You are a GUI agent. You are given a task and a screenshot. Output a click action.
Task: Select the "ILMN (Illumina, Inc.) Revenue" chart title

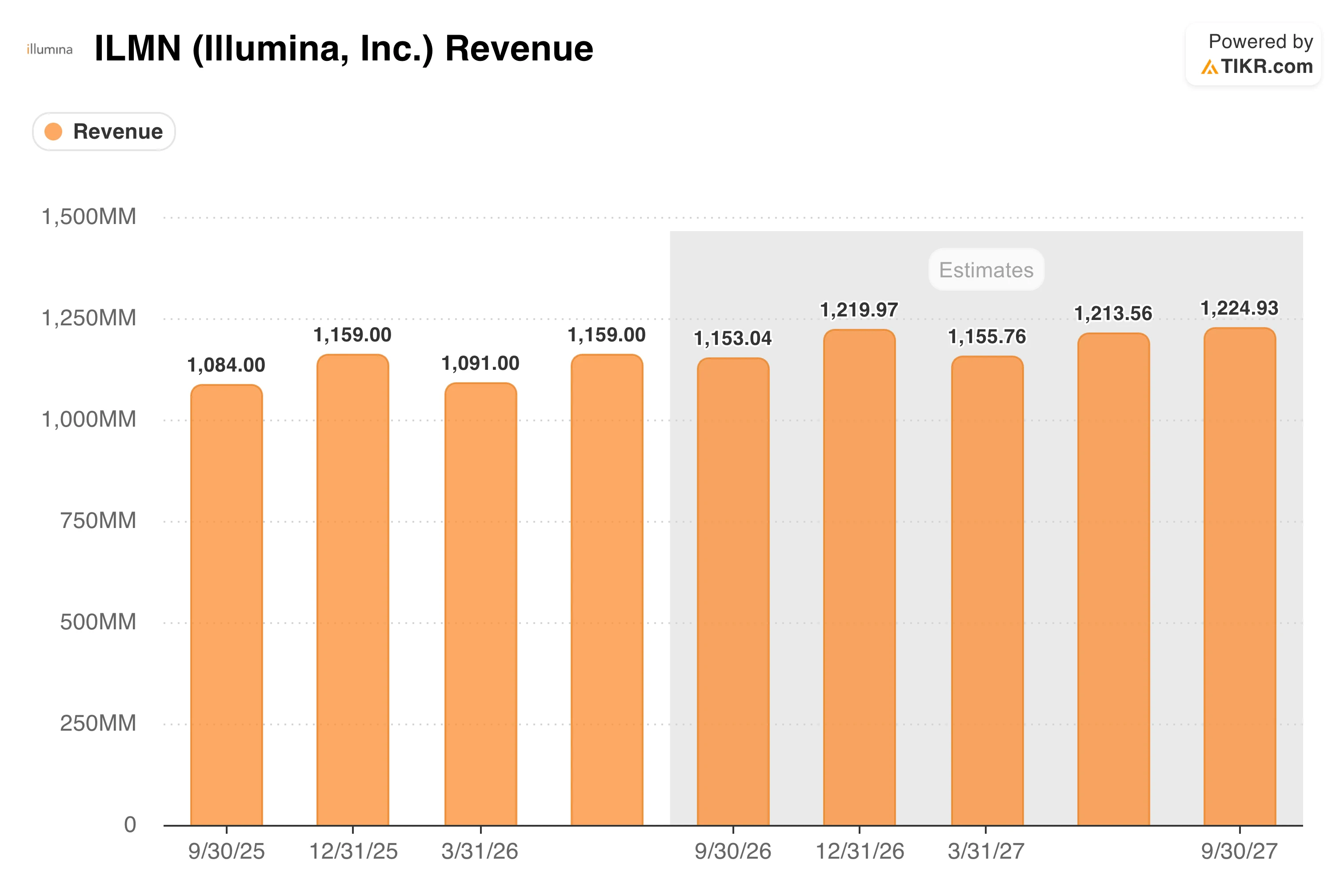pyautogui.click(x=344, y=48)
